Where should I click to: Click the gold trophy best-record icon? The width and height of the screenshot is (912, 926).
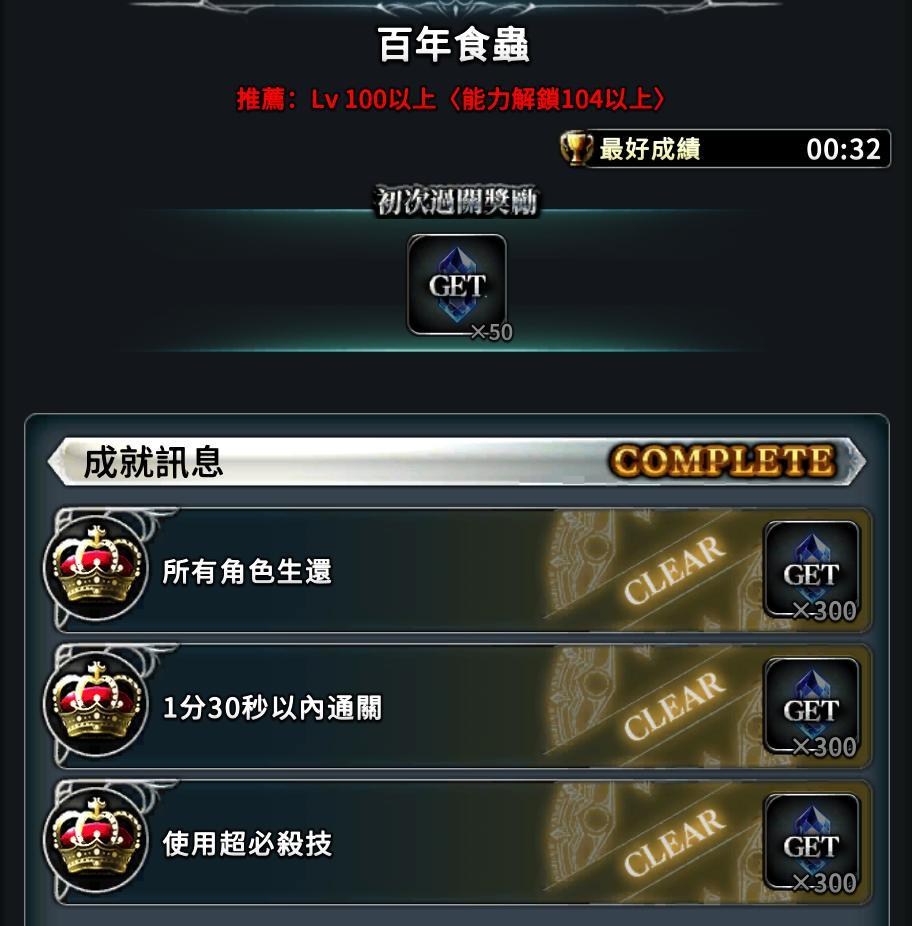coord(576,148)
